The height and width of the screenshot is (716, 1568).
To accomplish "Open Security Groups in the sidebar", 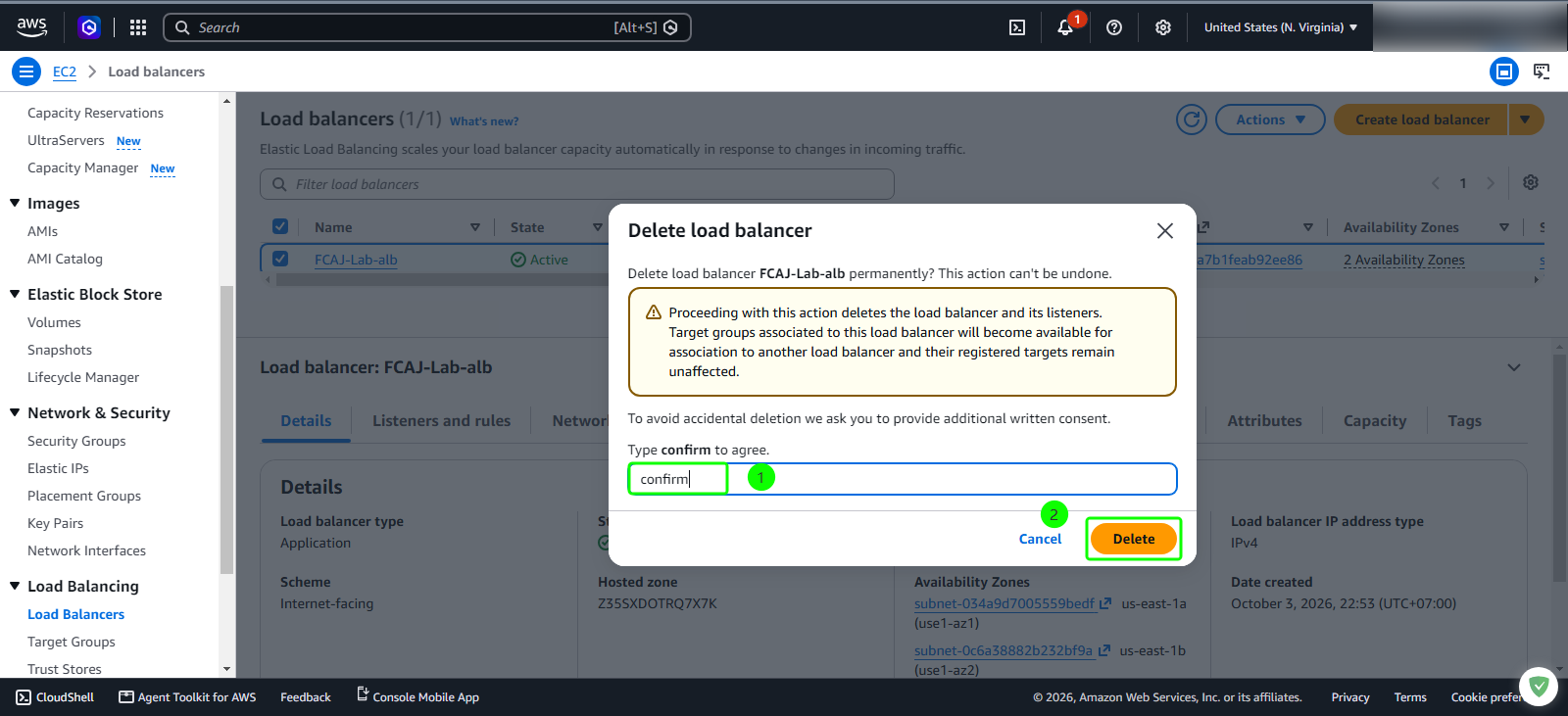I will [76, 441].
